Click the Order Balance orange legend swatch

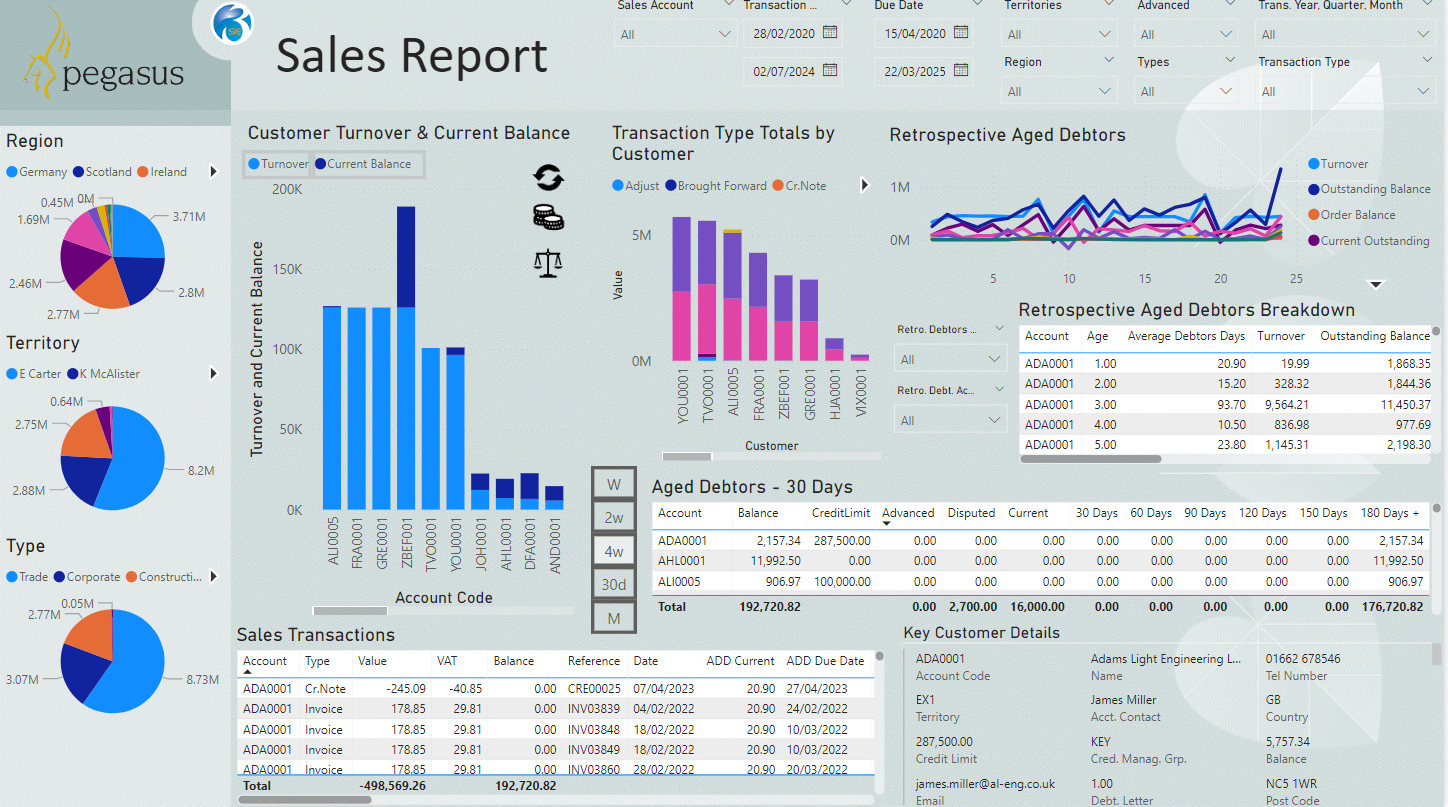click(1314, 215)
